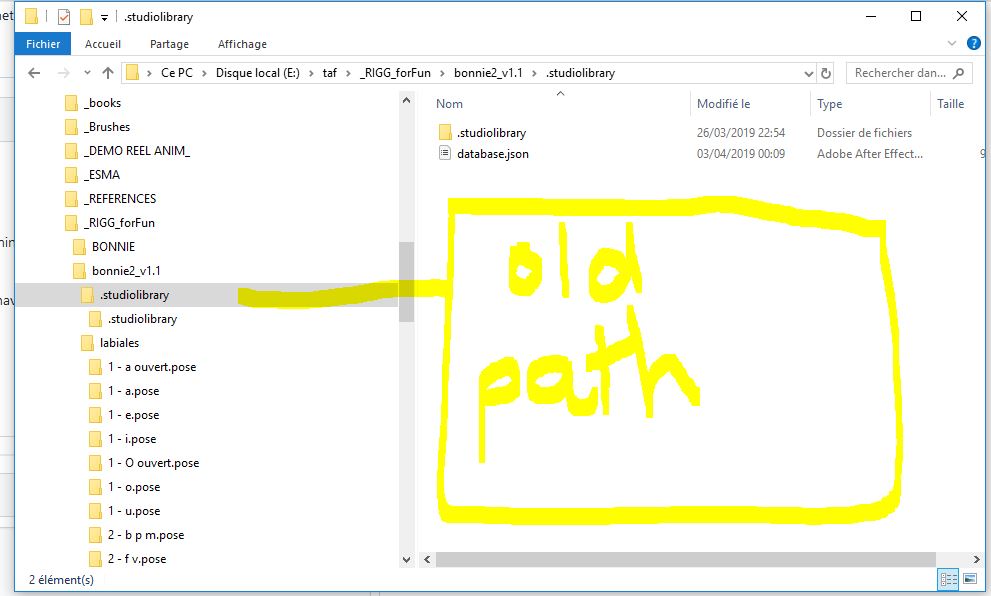Go up one folder level with the up arrow
Screen dimensions: 991x596
[108, 72]
